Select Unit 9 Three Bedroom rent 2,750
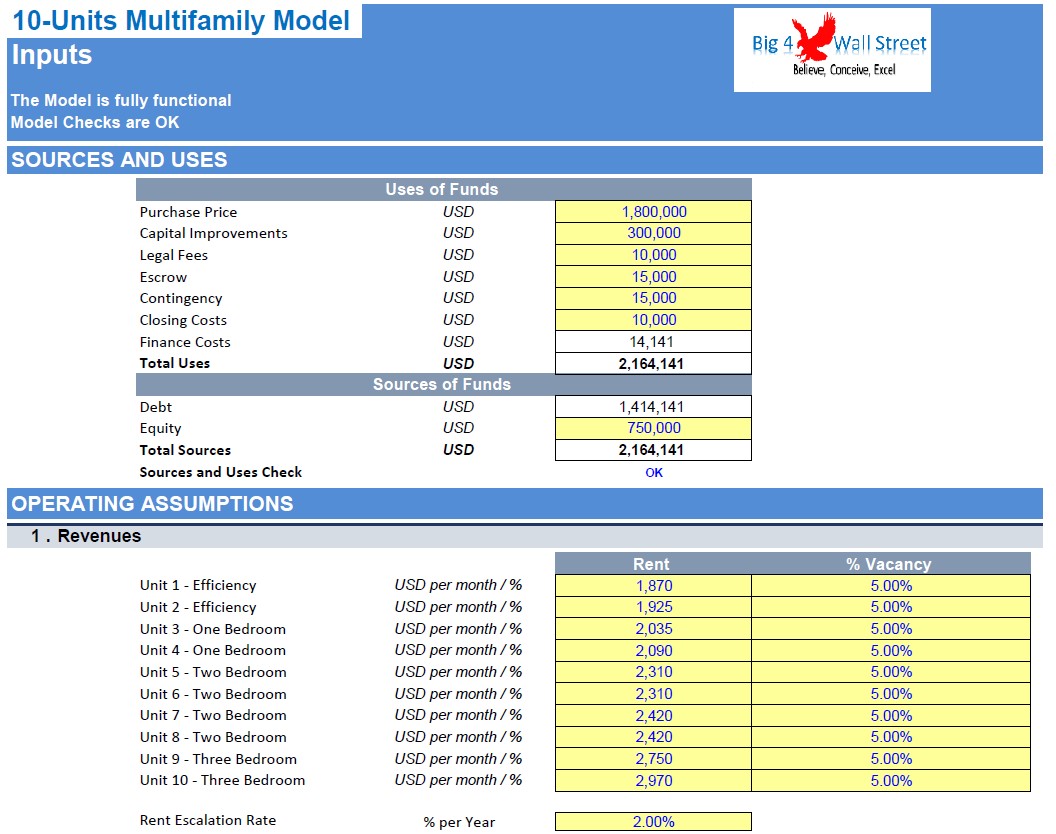Image resolution: width=1056 pixels, height=834 pixels. [653, 759]
